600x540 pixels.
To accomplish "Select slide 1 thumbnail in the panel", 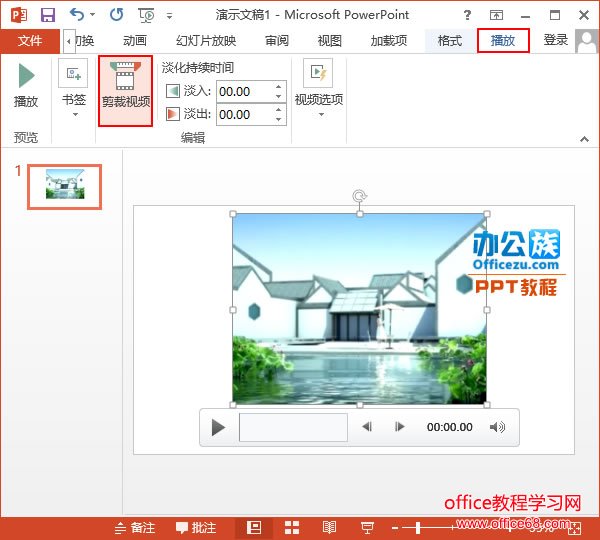I will [65, 187].
